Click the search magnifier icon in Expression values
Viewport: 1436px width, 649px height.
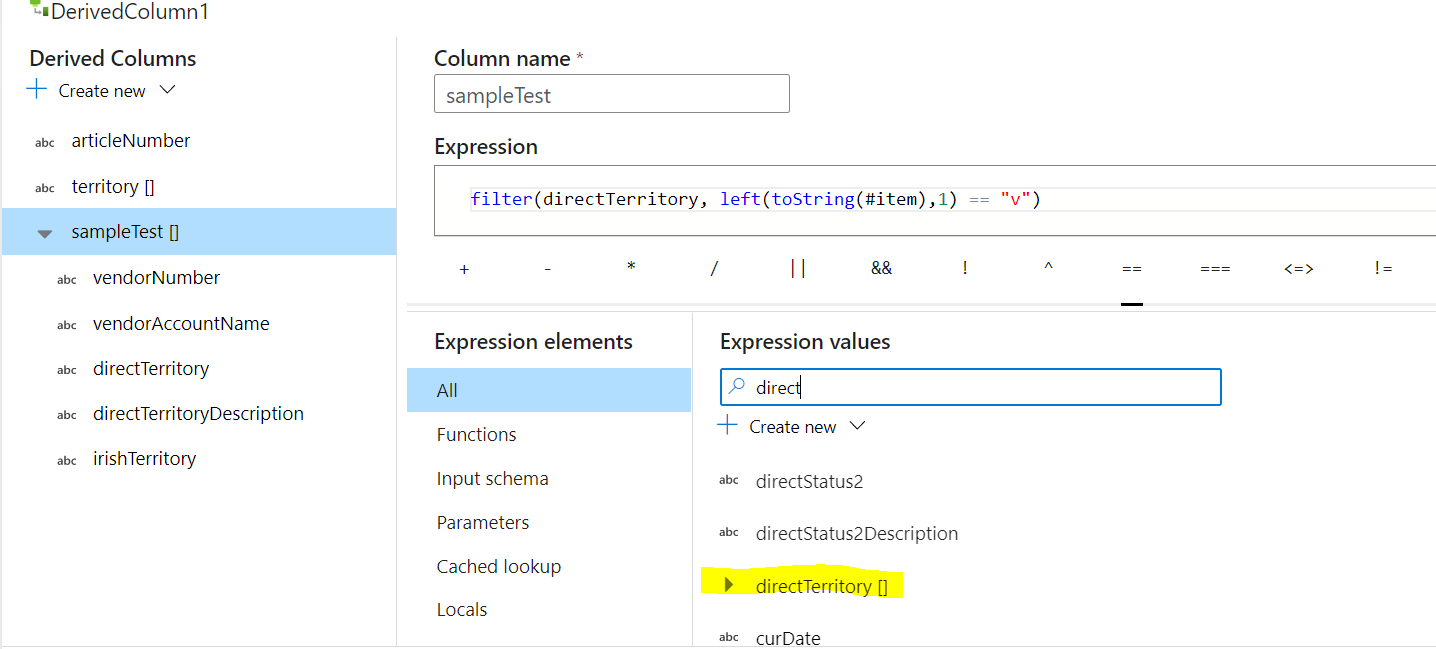(x=736, y=387)
